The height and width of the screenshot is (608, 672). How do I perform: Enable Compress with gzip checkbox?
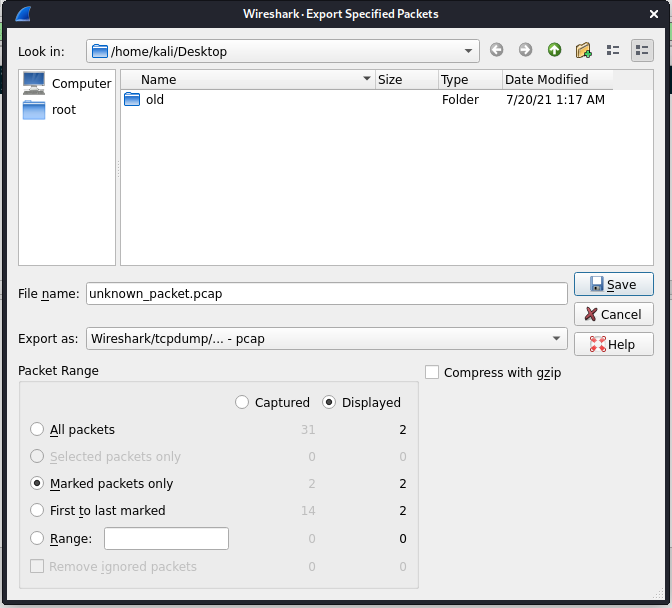[432, 372]
